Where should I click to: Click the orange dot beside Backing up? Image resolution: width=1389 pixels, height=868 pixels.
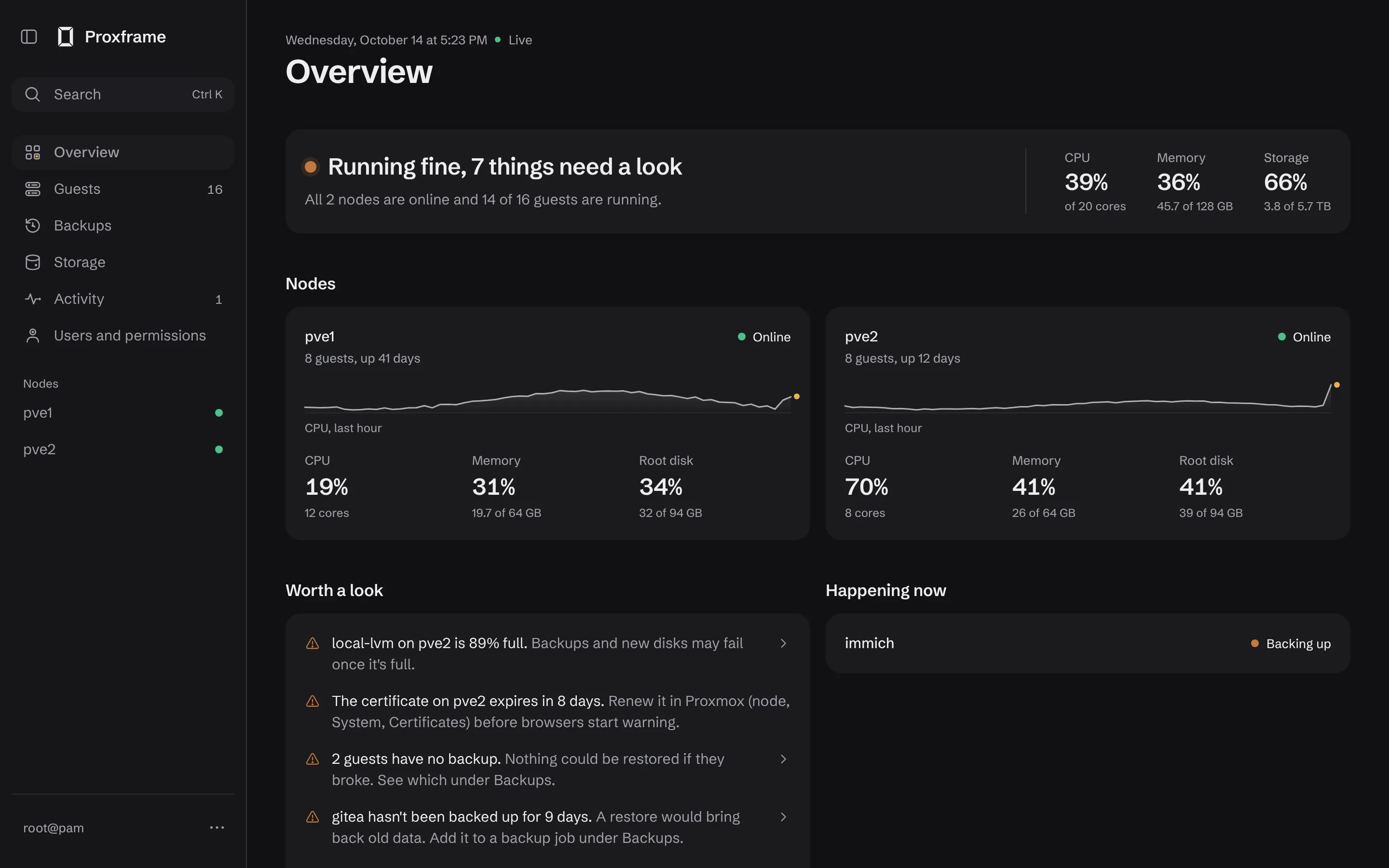1255,644
